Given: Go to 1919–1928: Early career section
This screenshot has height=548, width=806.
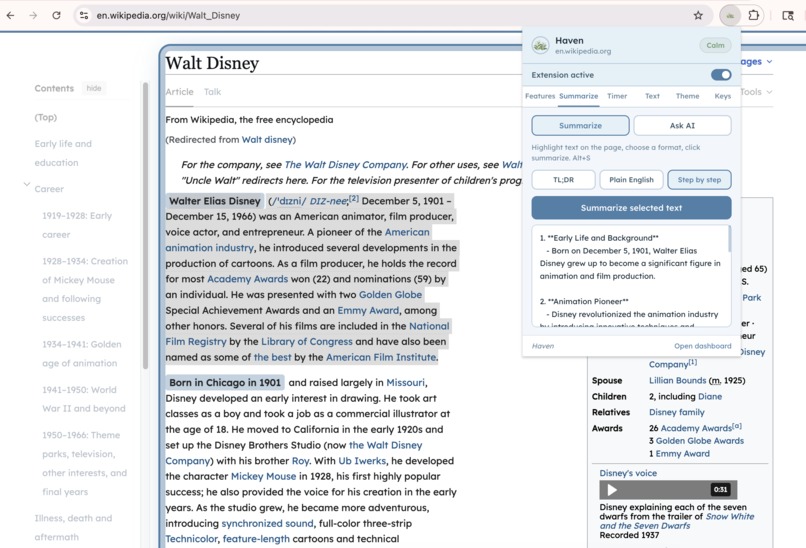Looking at the screenshot, I should click(77, 225).
